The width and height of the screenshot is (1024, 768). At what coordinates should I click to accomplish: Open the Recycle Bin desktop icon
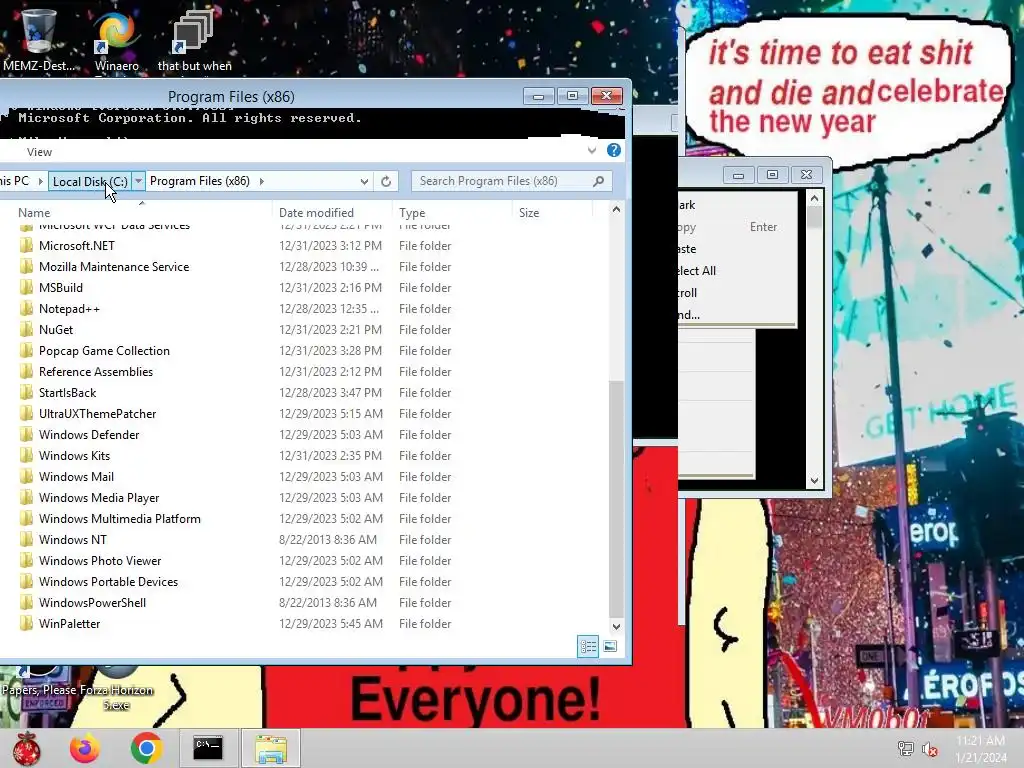pyautogui.click(x=38, y=33)
